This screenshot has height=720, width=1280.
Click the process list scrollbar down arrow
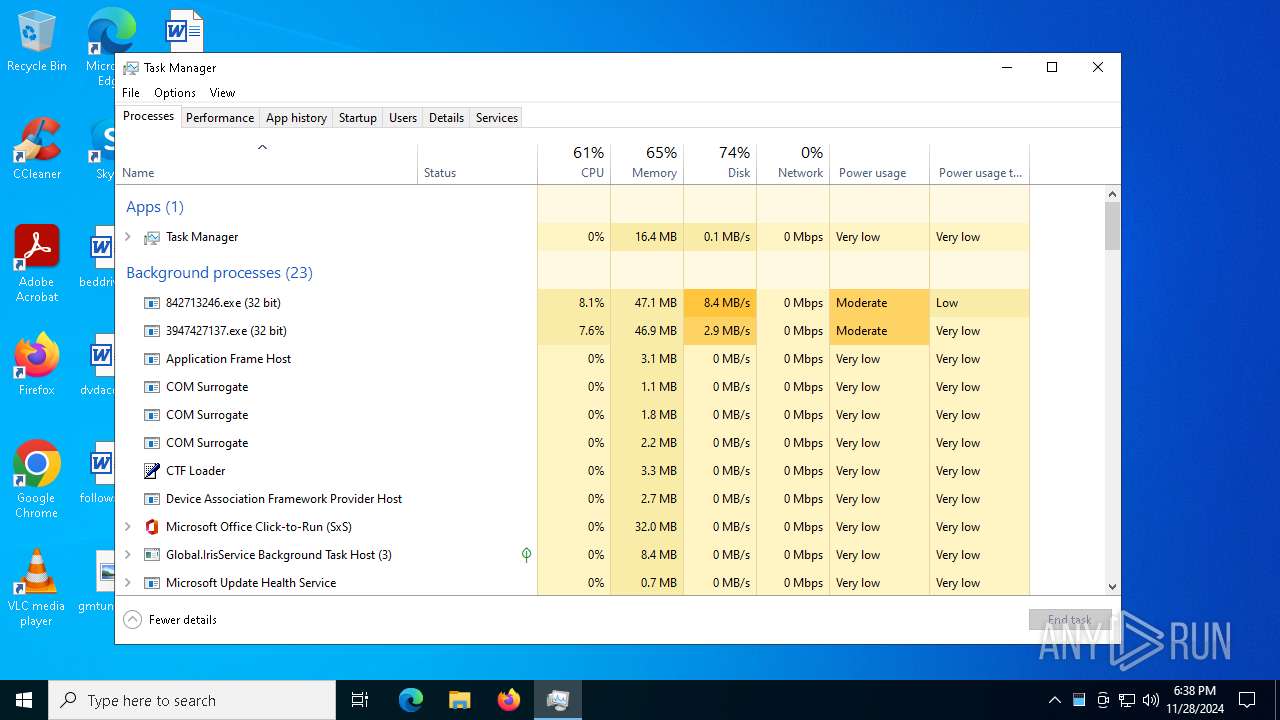pyautogui.click(x=1112, y=587)
